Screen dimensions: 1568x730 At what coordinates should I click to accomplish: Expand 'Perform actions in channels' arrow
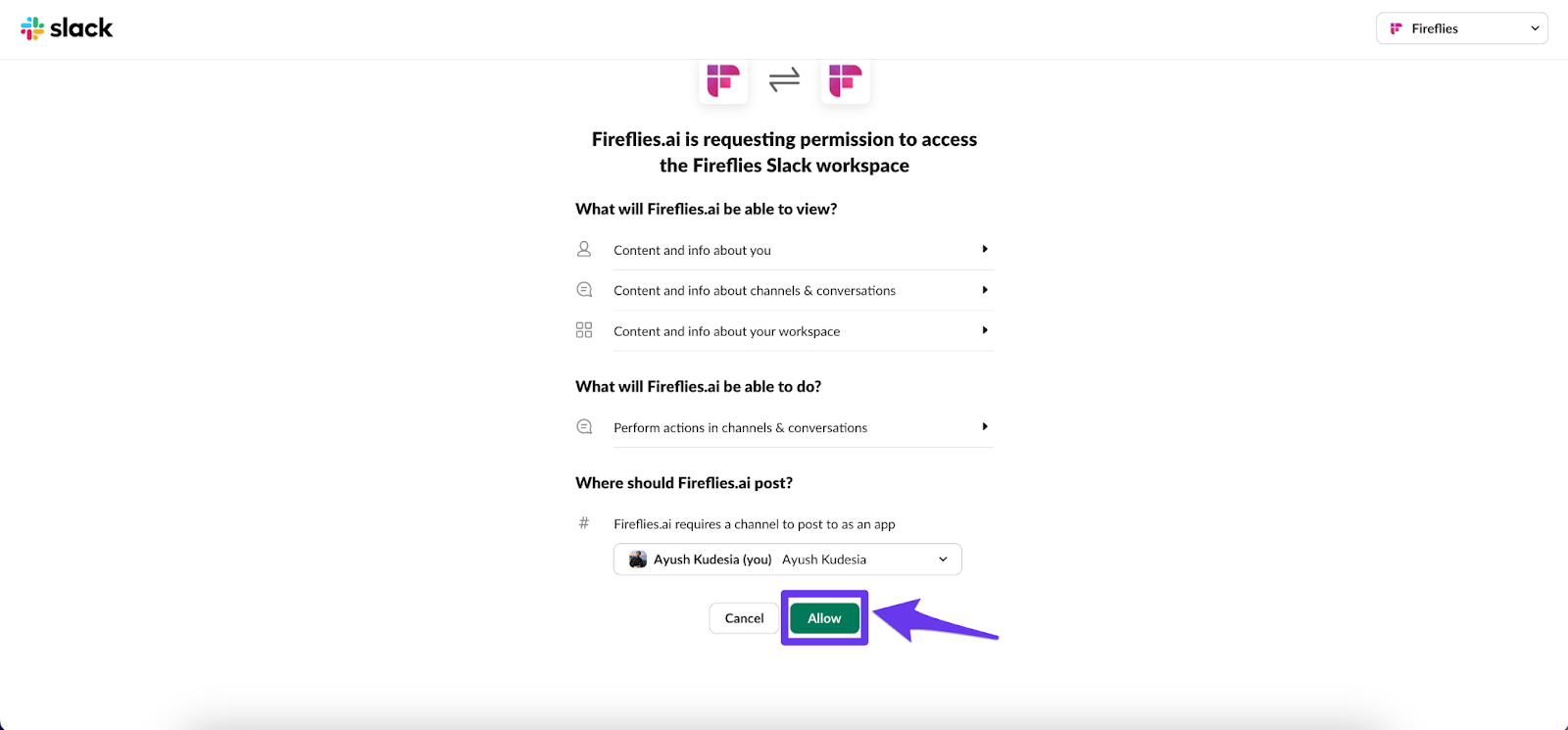click(x=985, y=426)
